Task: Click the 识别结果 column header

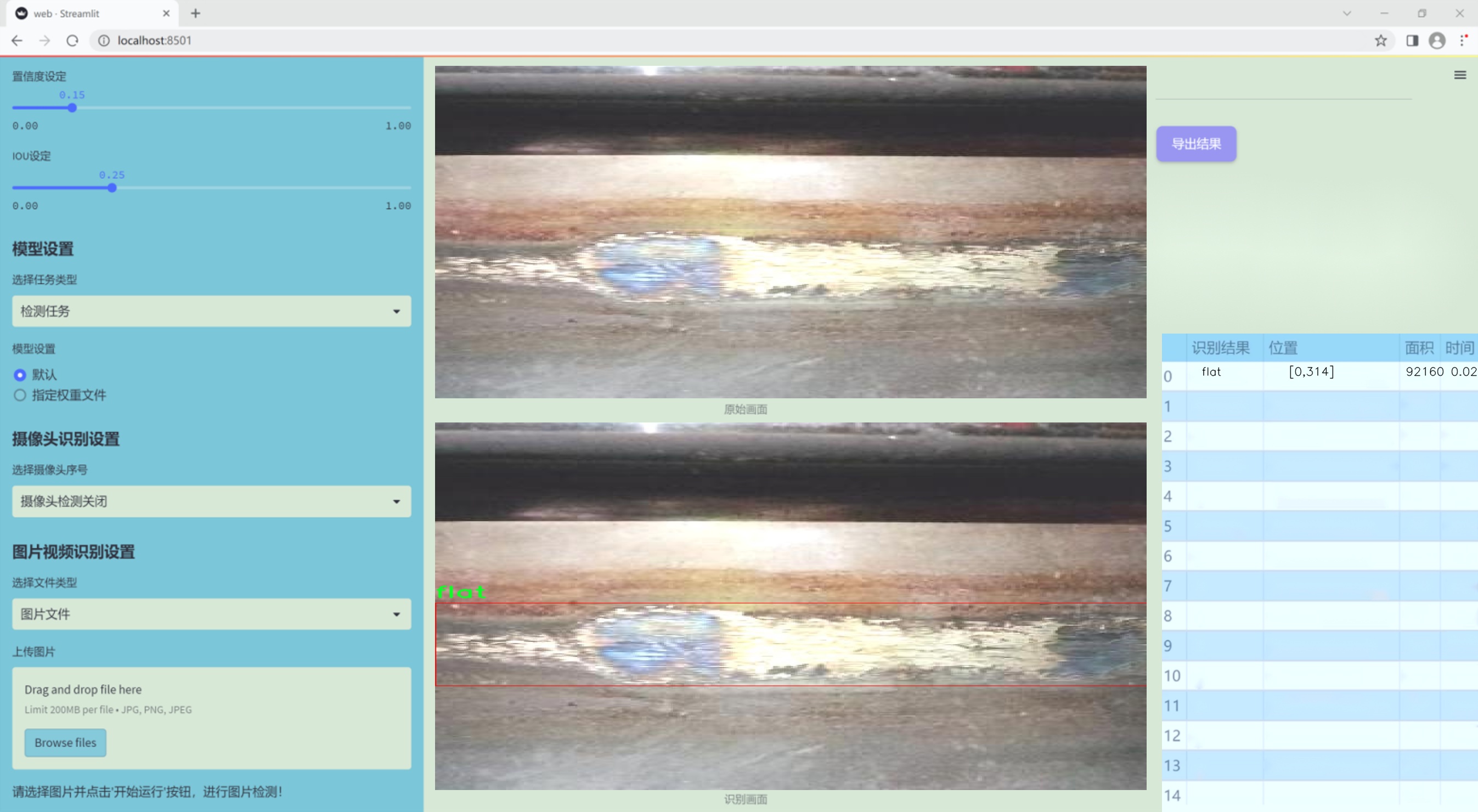Action: click(1220, 348)
